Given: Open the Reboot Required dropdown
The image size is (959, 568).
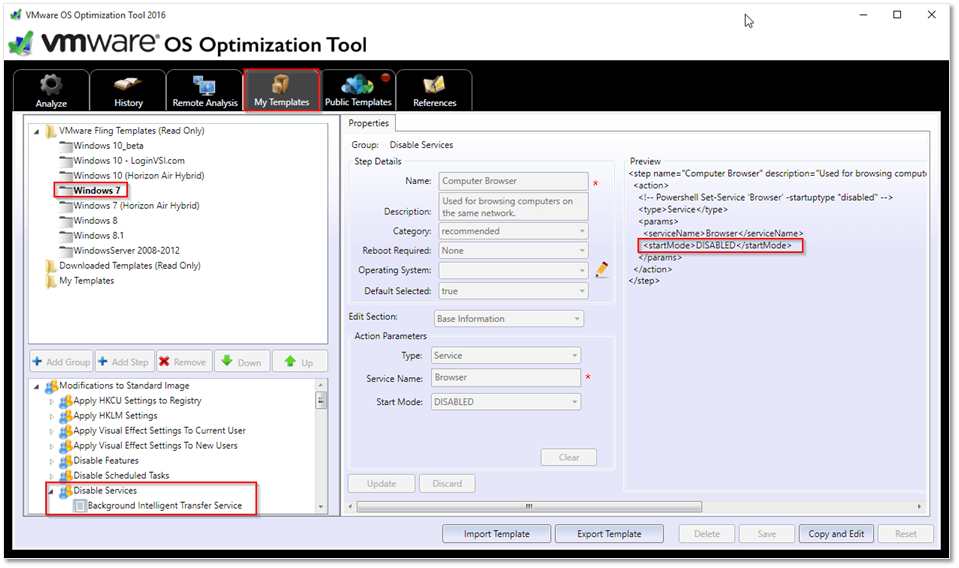Looking at the screenshot, I should 513,251.
